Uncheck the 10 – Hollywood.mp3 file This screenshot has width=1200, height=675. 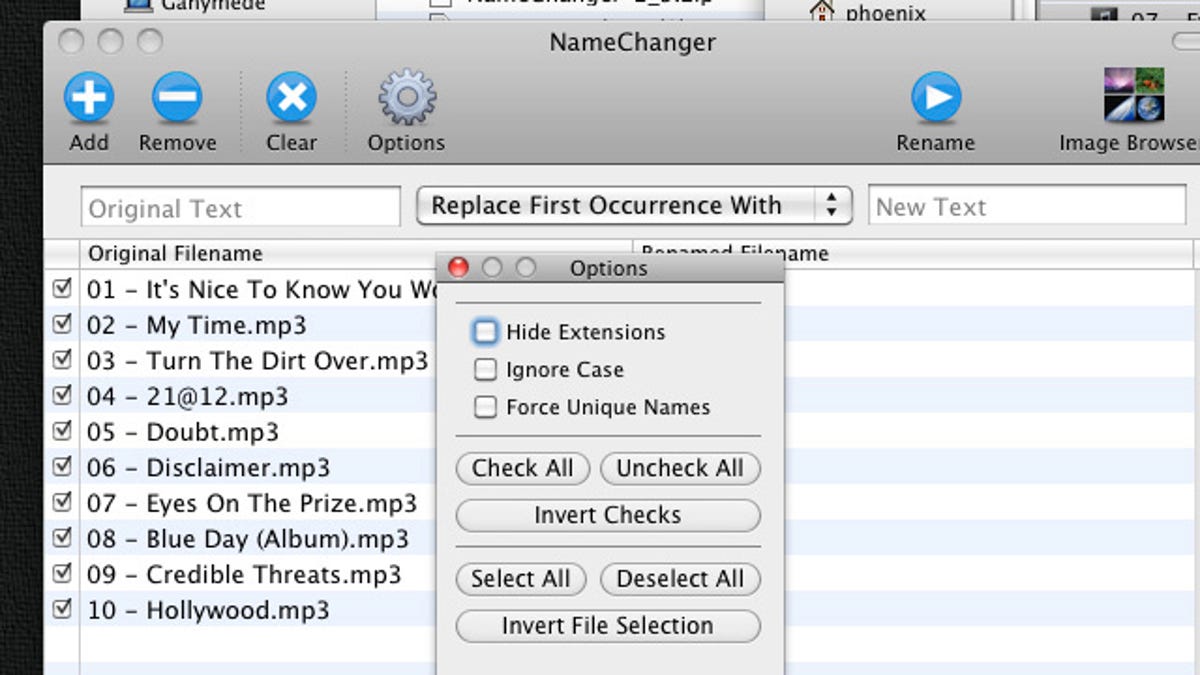point(63,608)
